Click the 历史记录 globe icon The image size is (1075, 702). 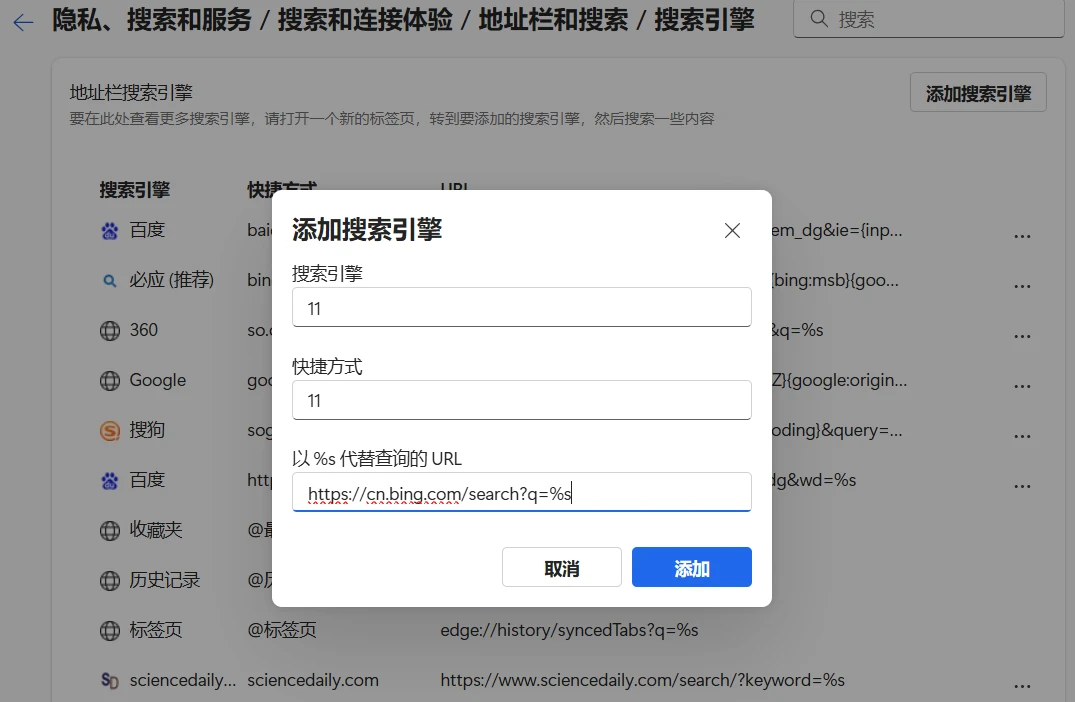110,581
